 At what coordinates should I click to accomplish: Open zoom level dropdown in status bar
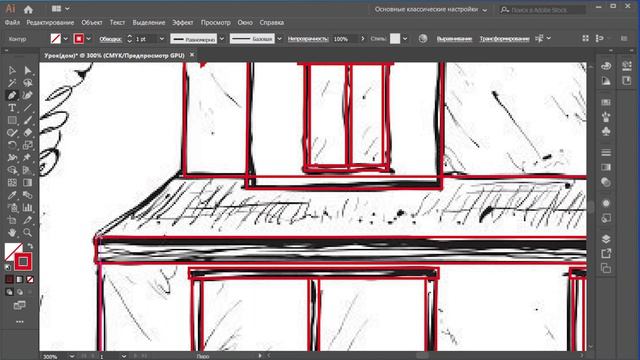(72, 356)
